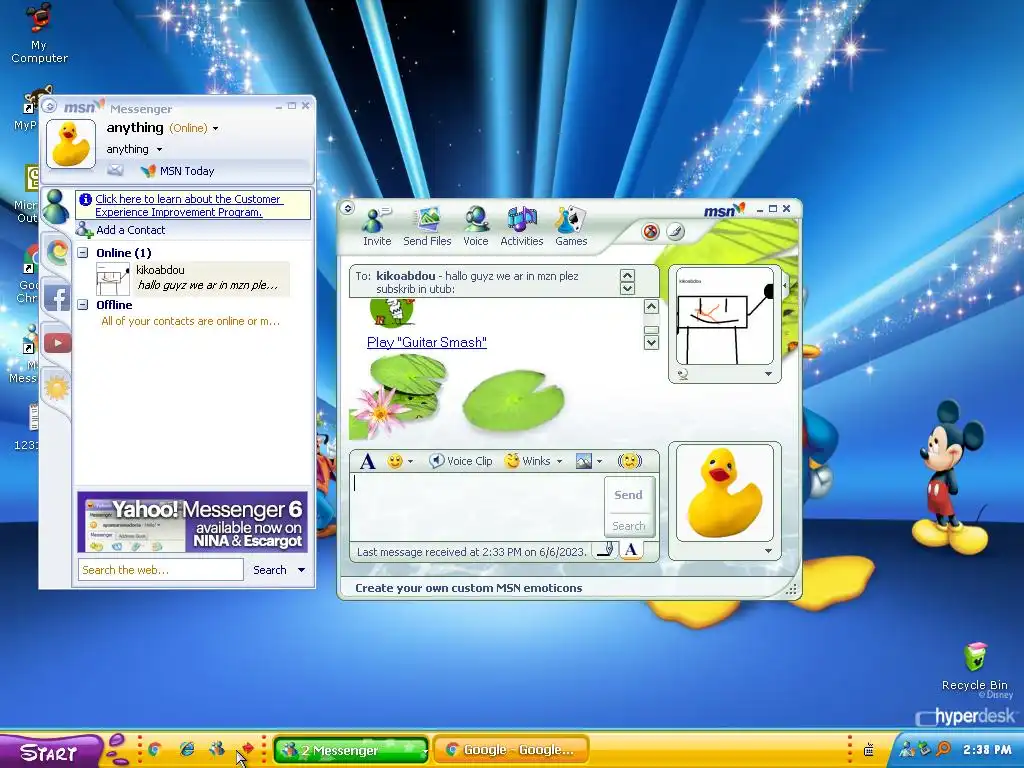This screenshot has height=768, width=1024.
Task: Open Send Files in chat toolbar
Action: (427, 227)
